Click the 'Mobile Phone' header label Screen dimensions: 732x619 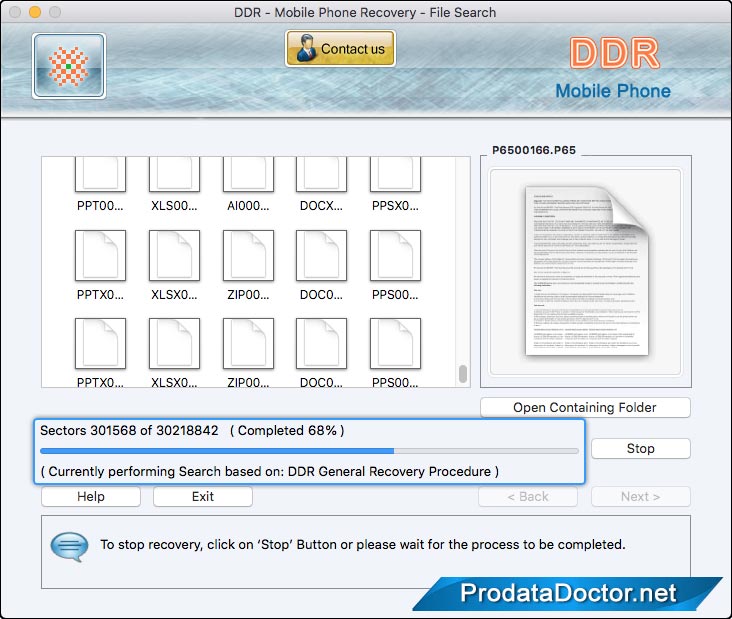point(613,91)
